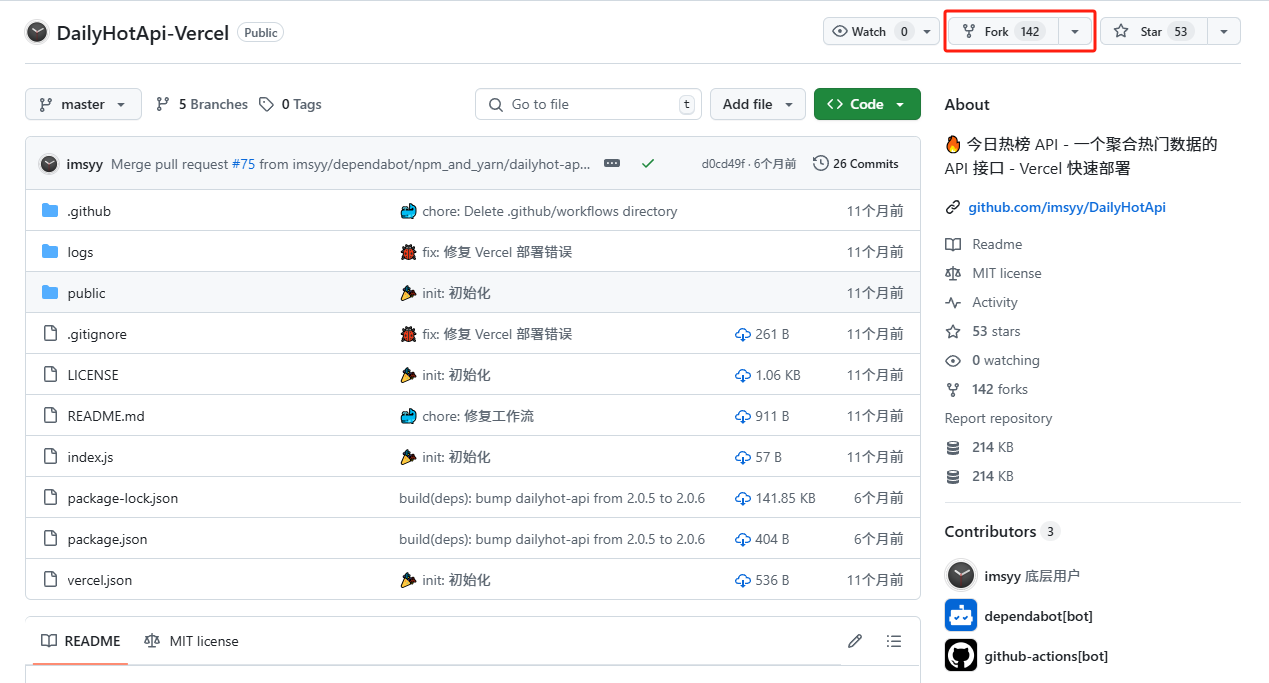View 53 stars in About sidebar
Viewport: 1269px width, 683px height.
(996, 331)
